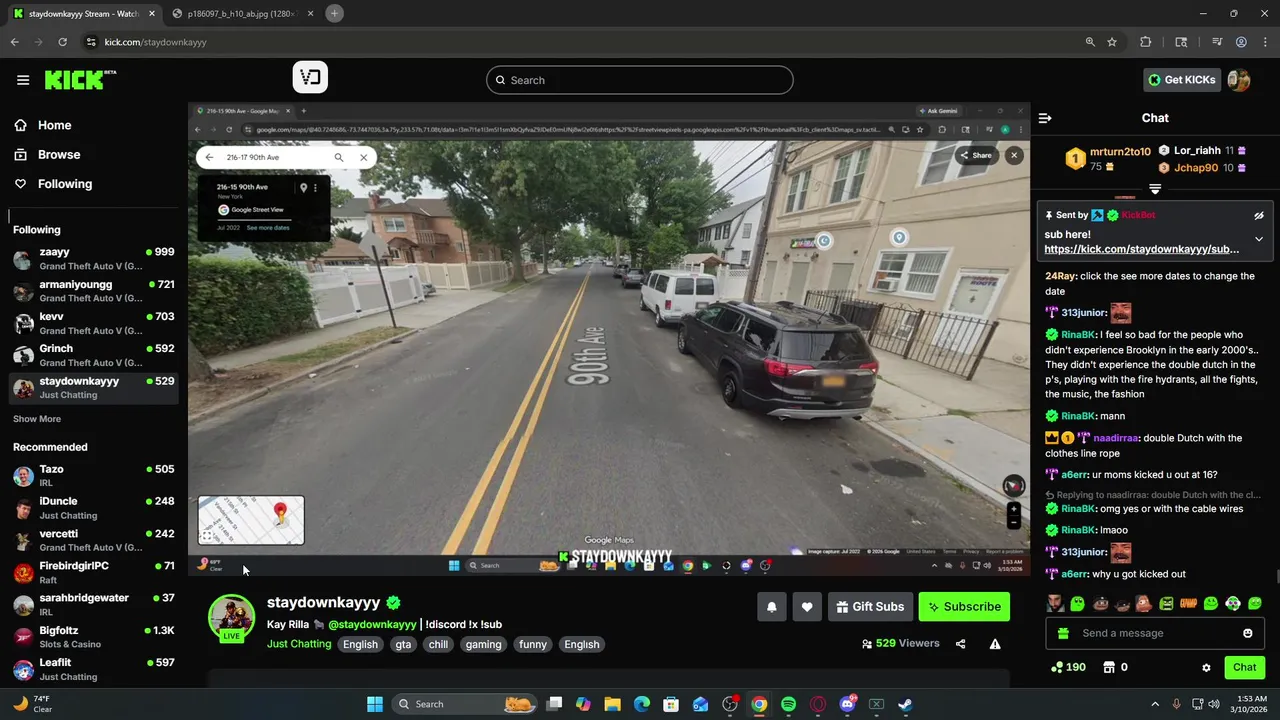This screenshot has width=1280, height=720.
Task: Open the Kick hamburger sidebar menu
Action: pyautogui.click(x=23, y=80)
